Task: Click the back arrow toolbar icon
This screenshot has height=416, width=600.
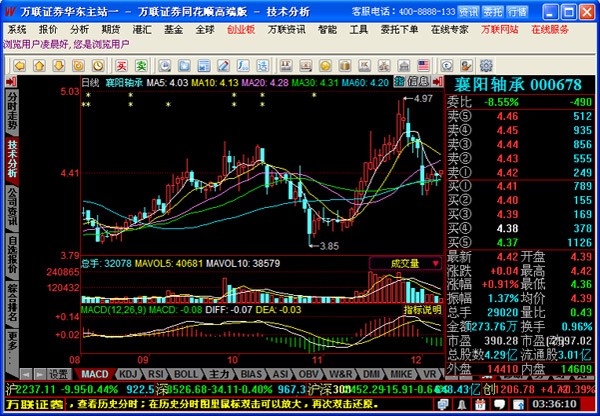Action: click(x=20, y=66)
